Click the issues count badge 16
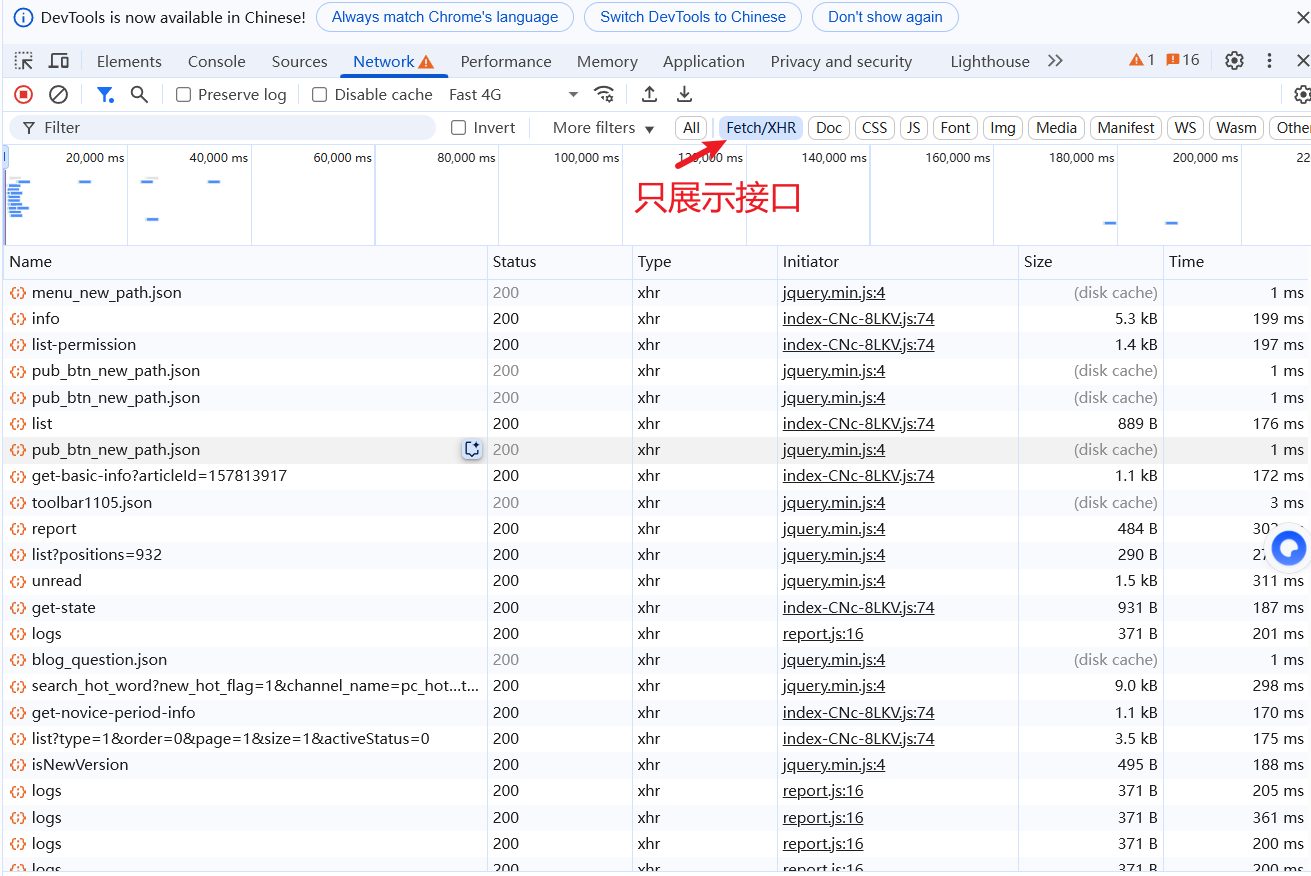The image size is (1311, 876). click(1182, 60)
